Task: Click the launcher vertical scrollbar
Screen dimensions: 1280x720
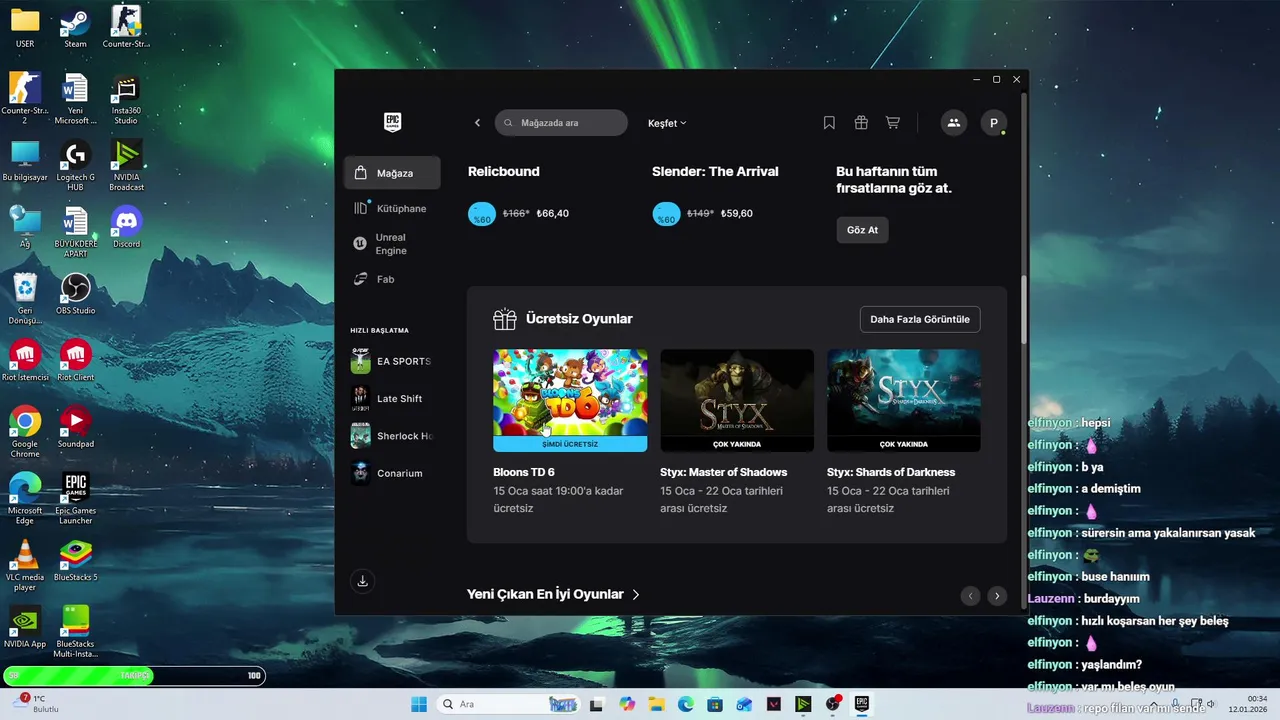Action: (x=1023, y=310)
